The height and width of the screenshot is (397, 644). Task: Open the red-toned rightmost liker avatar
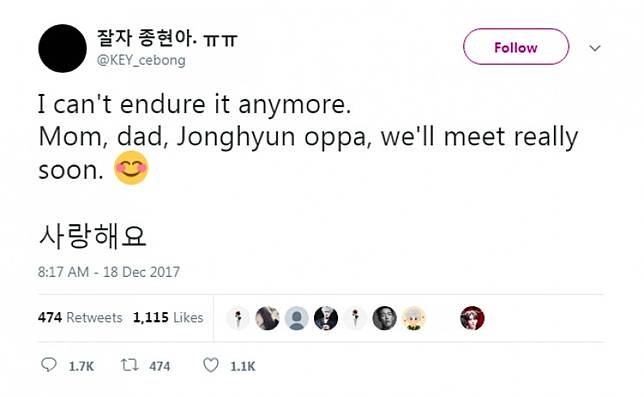472,318
